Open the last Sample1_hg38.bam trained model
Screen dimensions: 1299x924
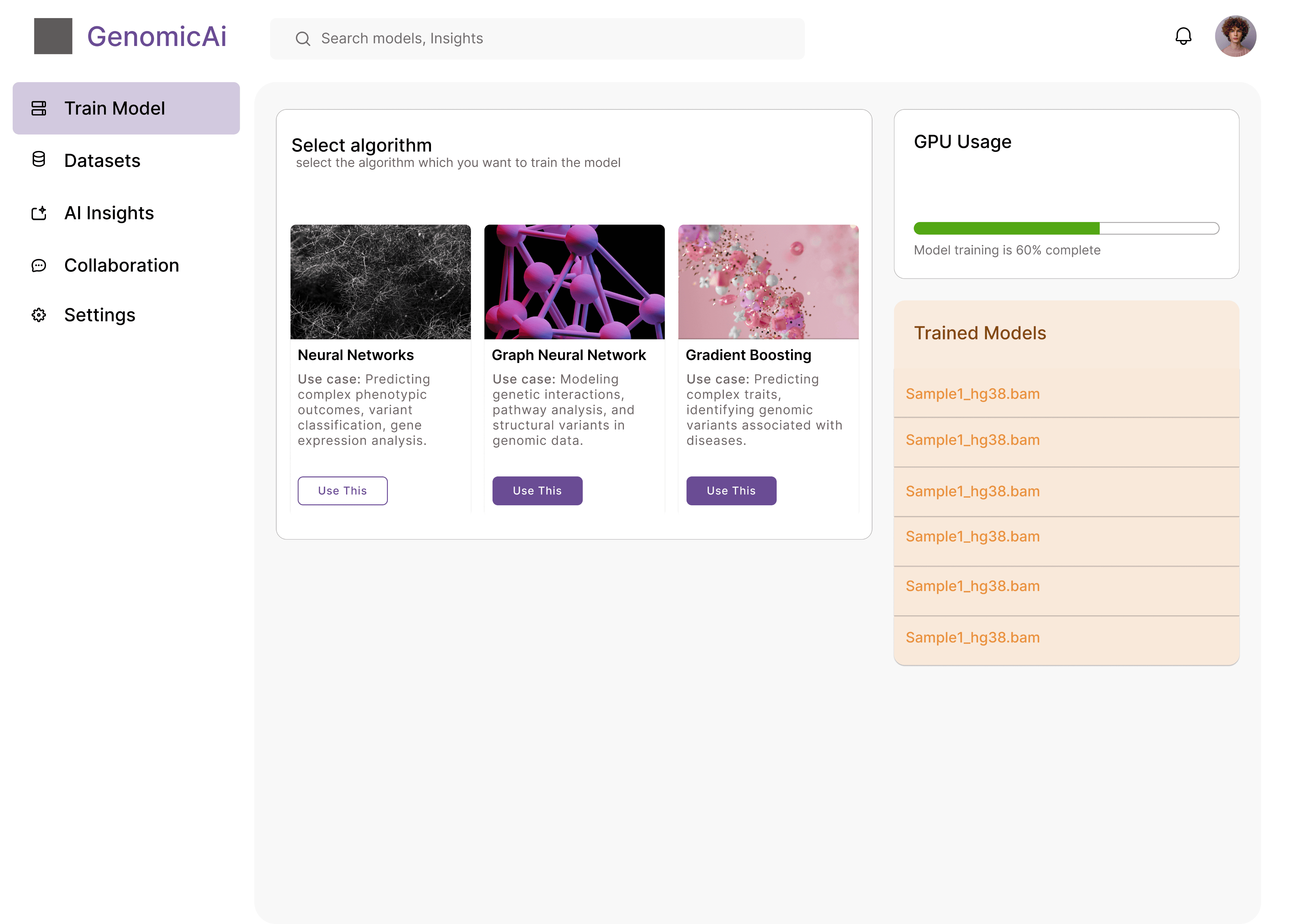pos(972,637)
